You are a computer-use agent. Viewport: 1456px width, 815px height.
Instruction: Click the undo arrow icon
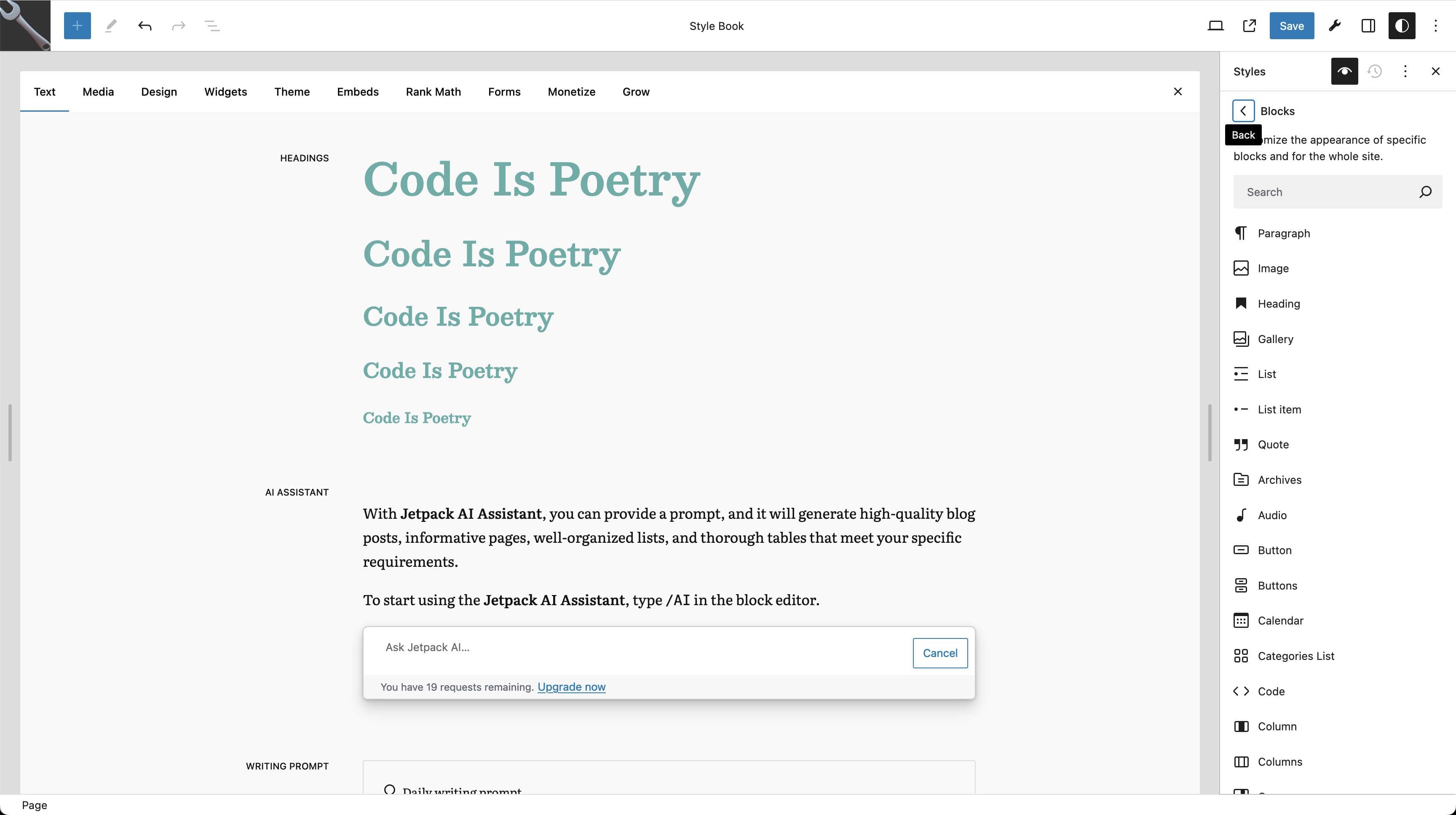pos(145,25)
